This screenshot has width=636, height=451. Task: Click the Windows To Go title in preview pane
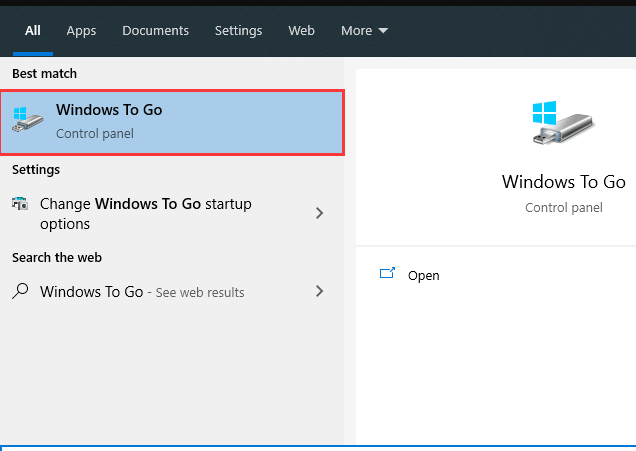pos(563,182)
